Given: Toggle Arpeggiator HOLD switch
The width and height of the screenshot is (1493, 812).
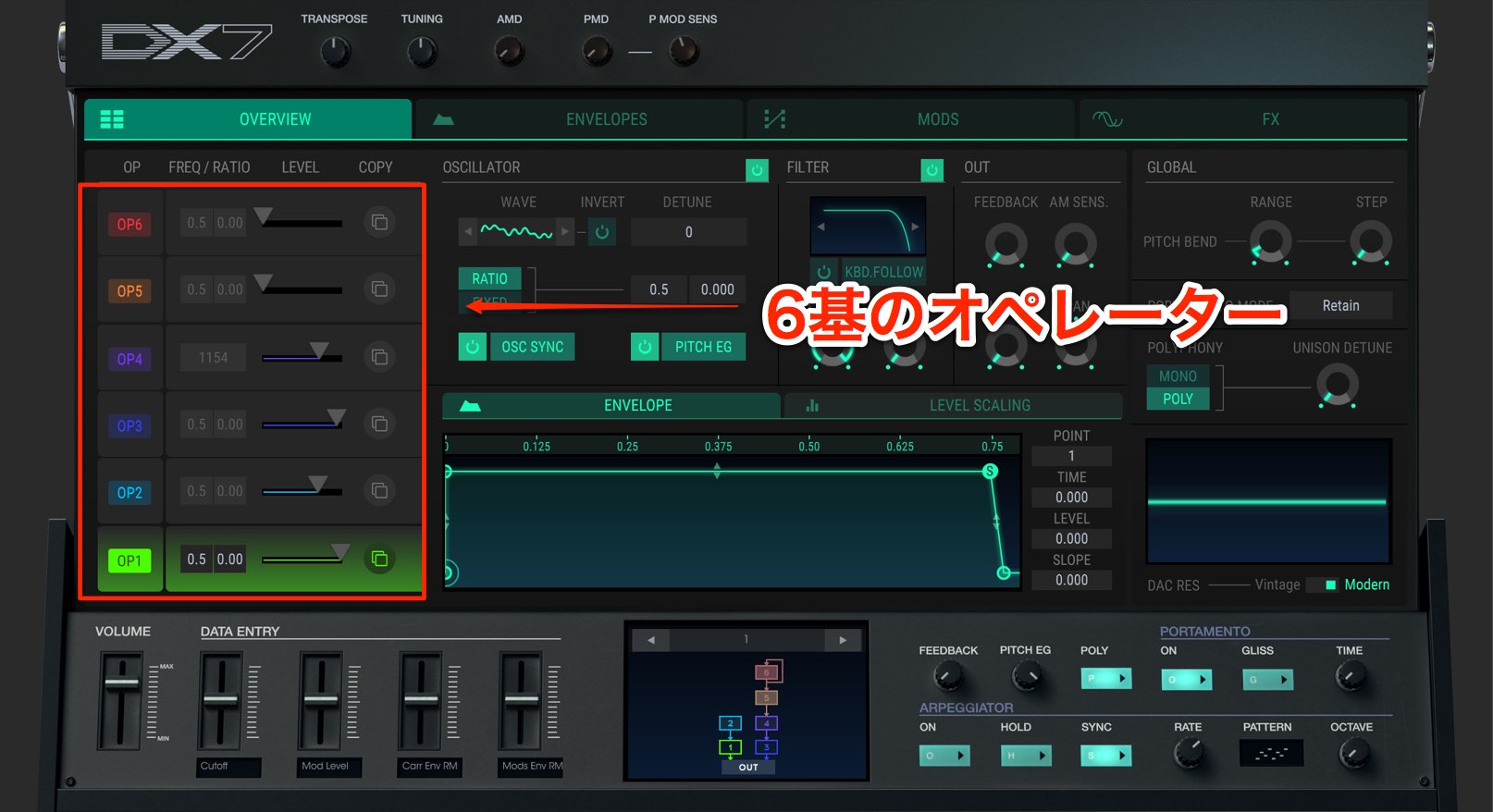Looking at the screenshot, I should (x=1026, y=756).
